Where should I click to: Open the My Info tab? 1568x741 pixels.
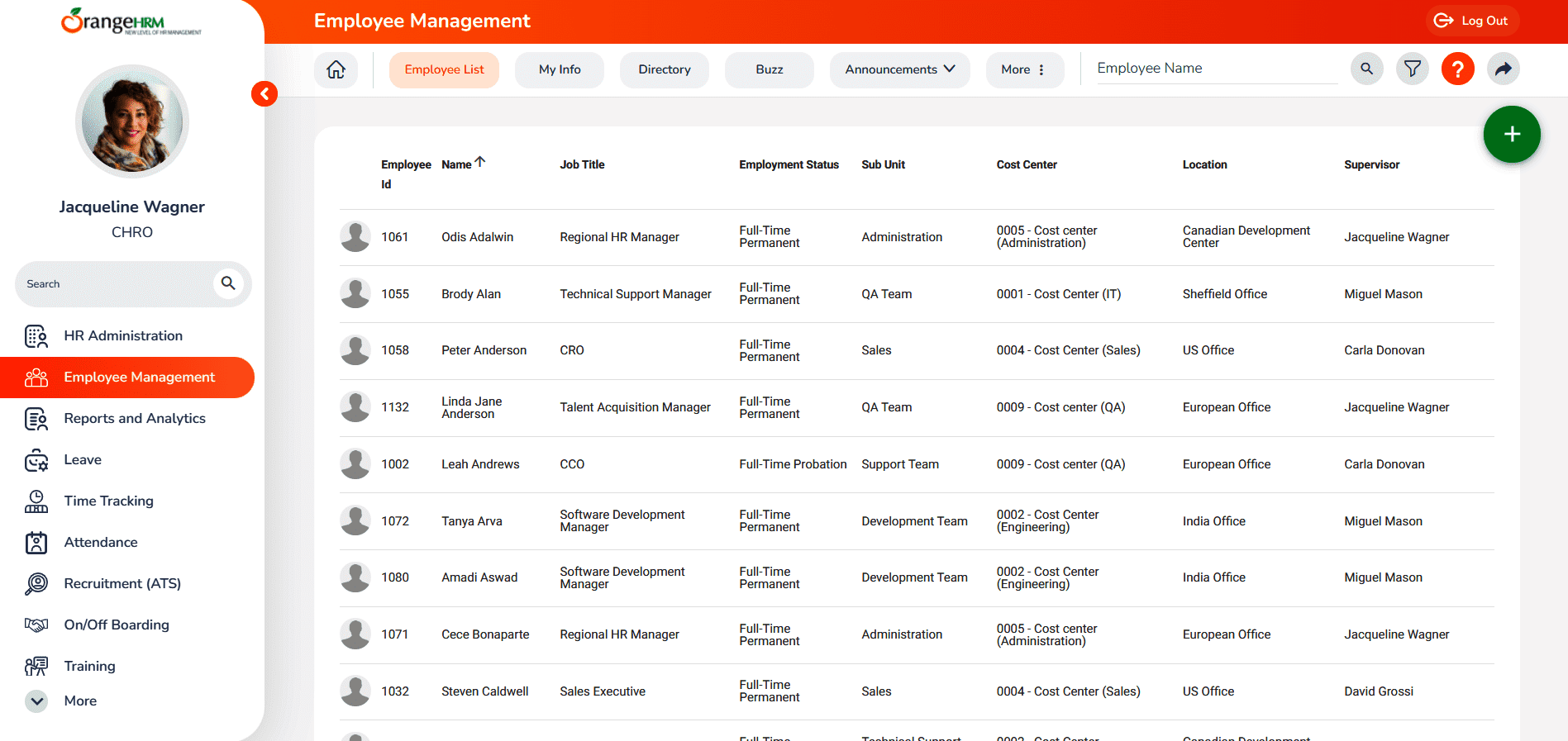(x=560, y=69)
